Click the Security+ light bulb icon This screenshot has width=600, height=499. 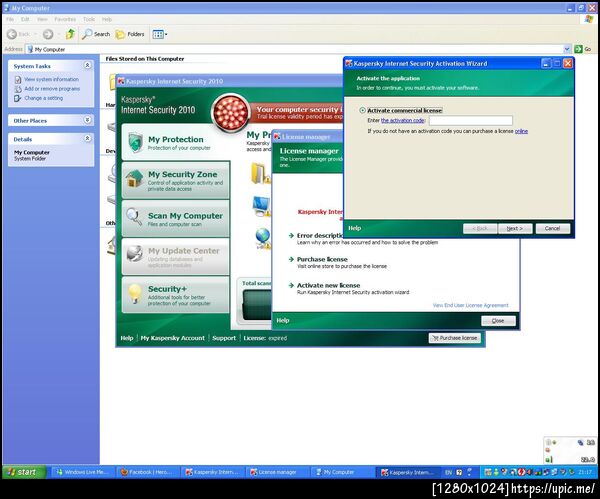click(x=134, y=294)
